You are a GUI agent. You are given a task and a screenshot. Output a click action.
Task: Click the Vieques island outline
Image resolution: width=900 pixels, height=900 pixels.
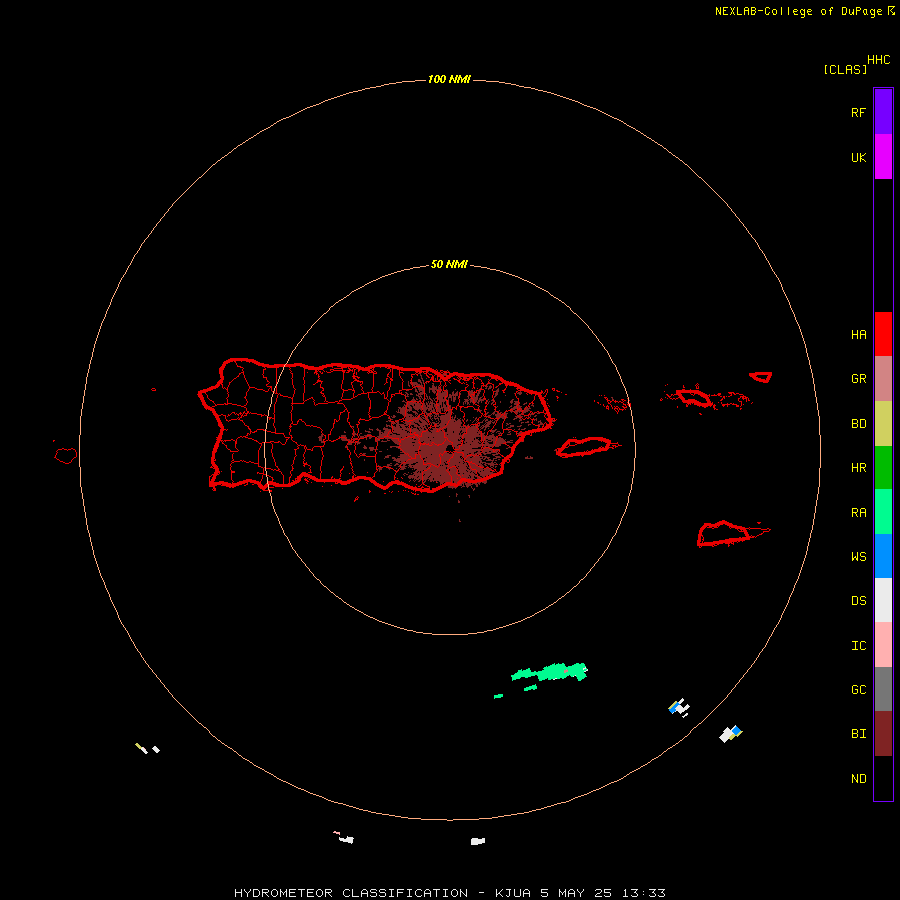pyautogui.click(x=584, y=447)
